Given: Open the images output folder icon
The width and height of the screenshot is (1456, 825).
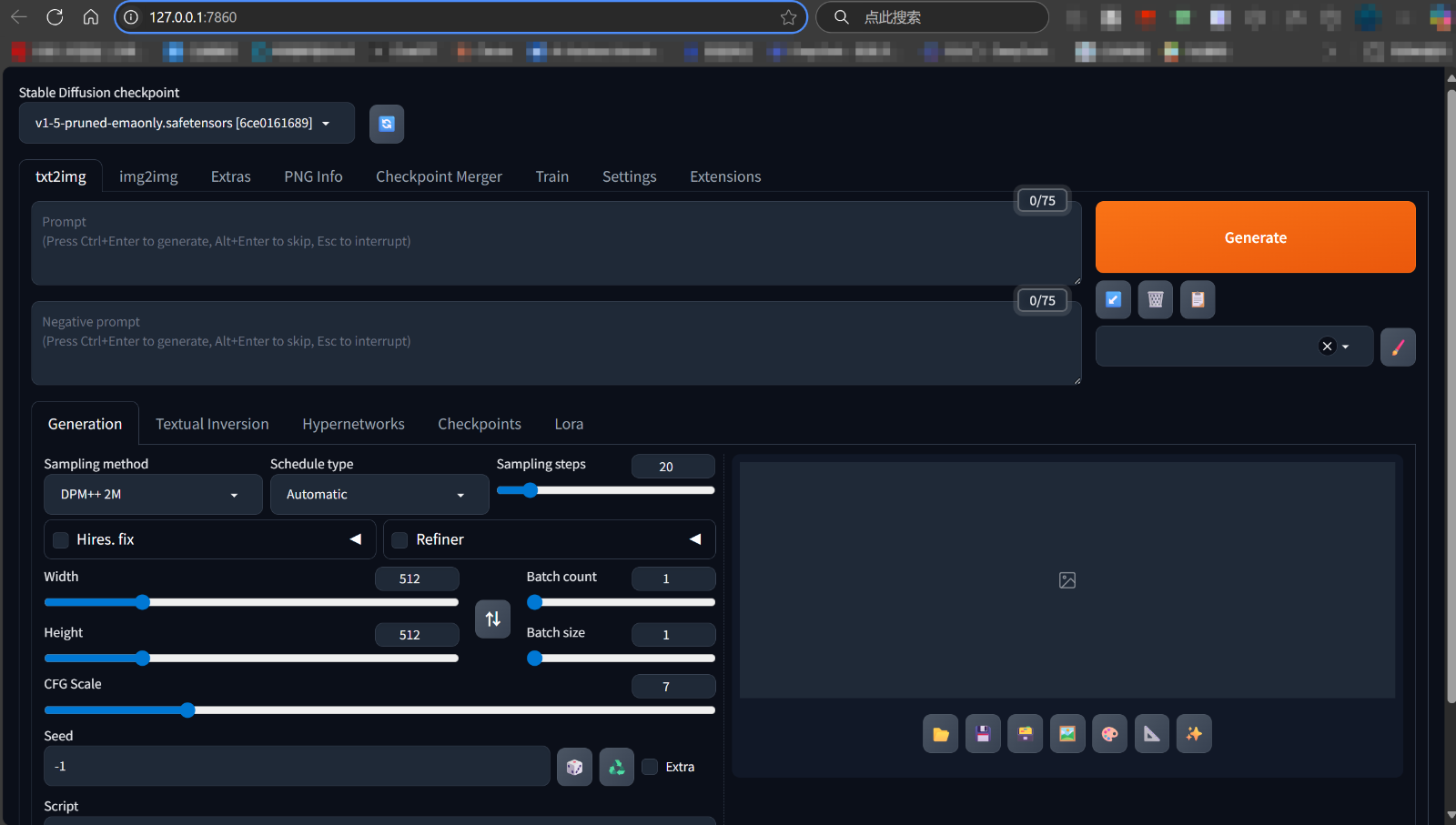Looking at the screenshot, I should pyautogui.click(x=940, y=734).
